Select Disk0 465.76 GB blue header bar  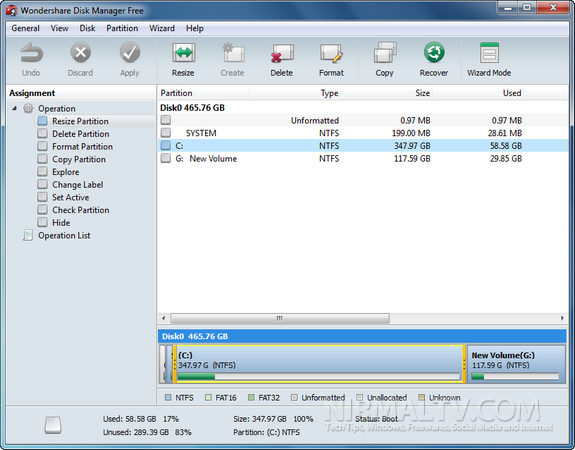click(x=362, y=336)
